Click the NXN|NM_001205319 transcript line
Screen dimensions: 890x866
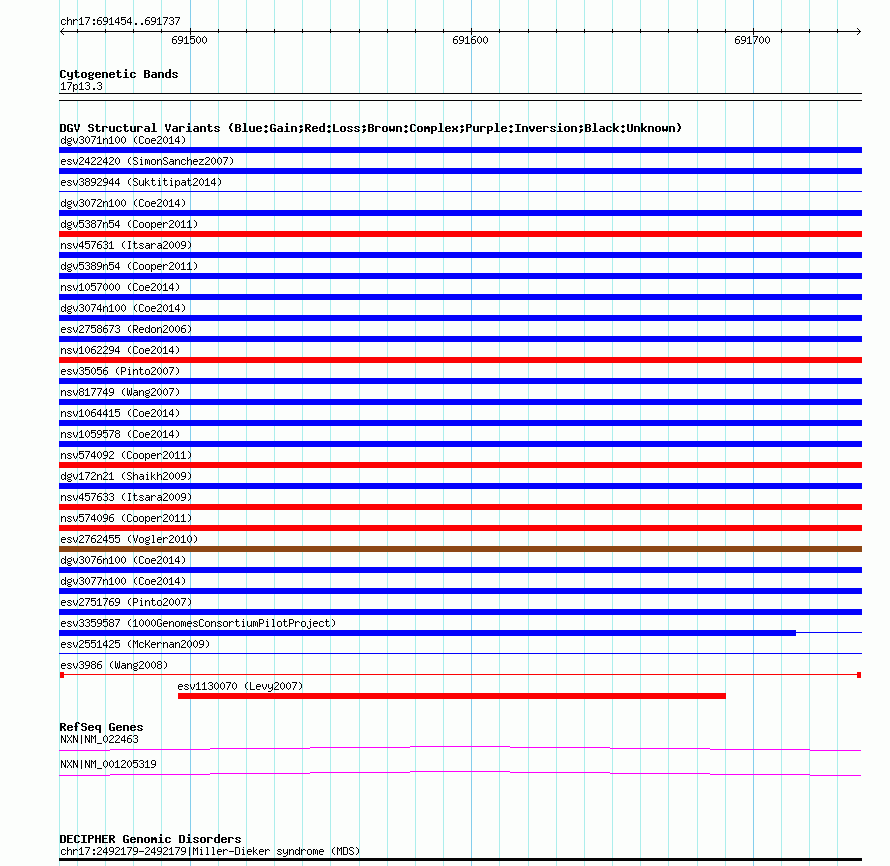coord(460,773)
